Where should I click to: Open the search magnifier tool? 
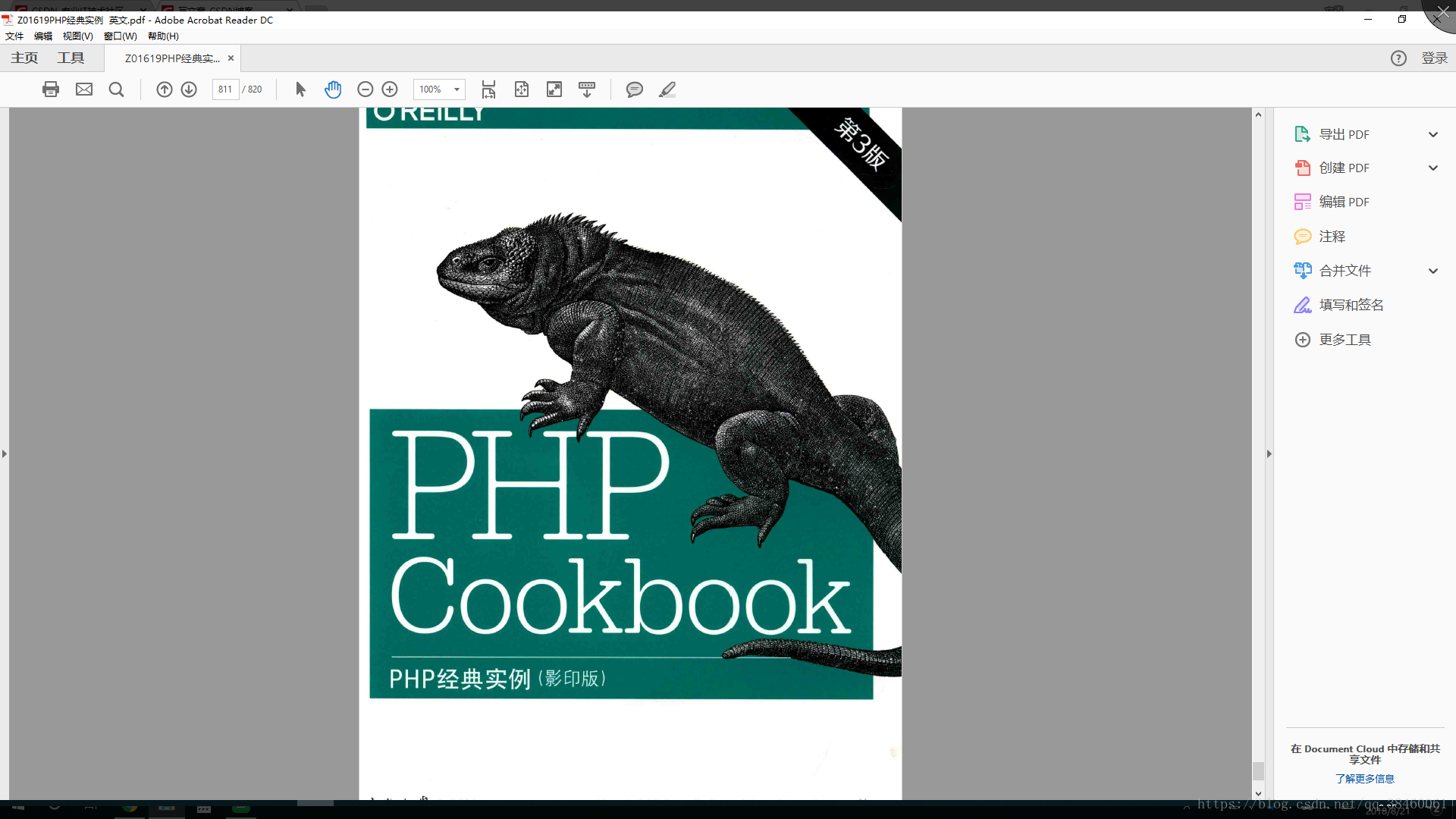click(116, 89)
